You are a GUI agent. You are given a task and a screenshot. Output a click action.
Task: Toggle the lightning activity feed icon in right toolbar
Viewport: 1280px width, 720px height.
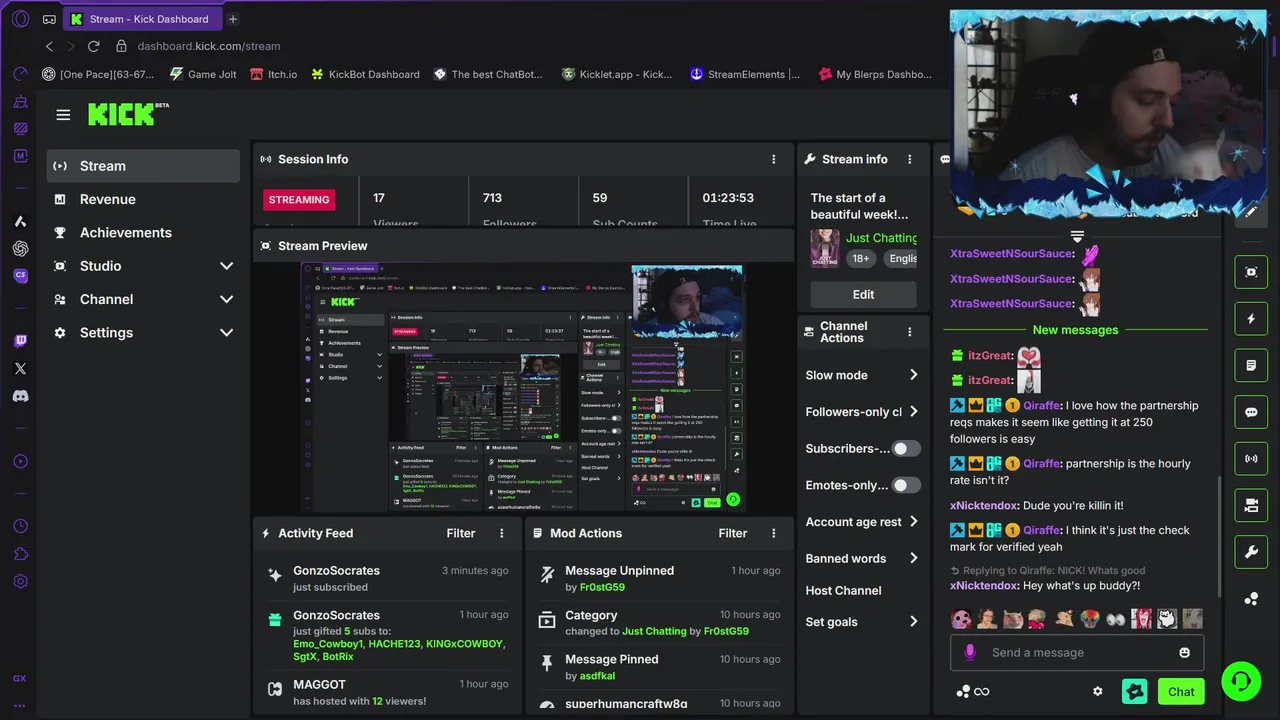pyautogui.click(x=1251, y=319)
